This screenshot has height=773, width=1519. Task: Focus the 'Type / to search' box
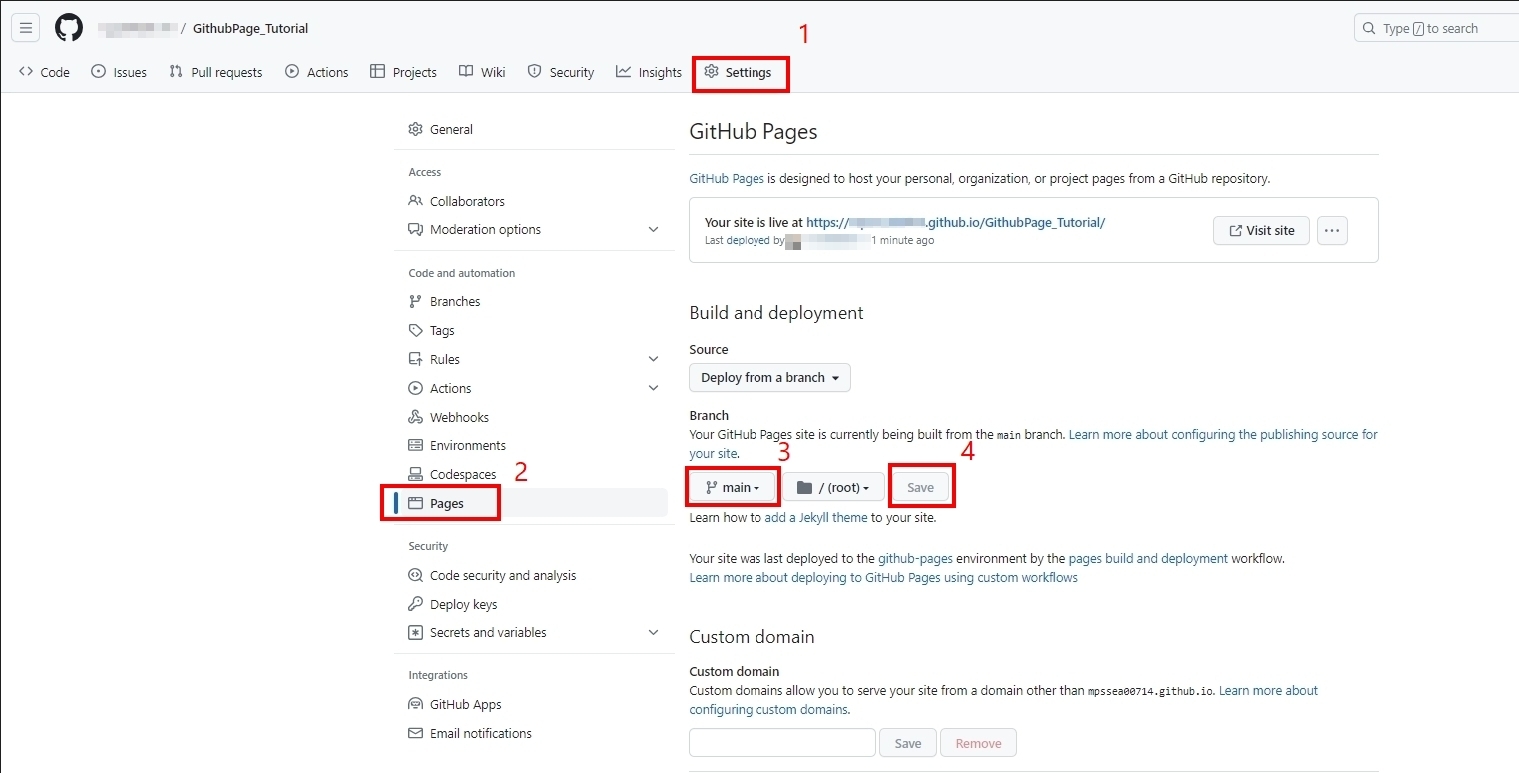point(1437,28)
